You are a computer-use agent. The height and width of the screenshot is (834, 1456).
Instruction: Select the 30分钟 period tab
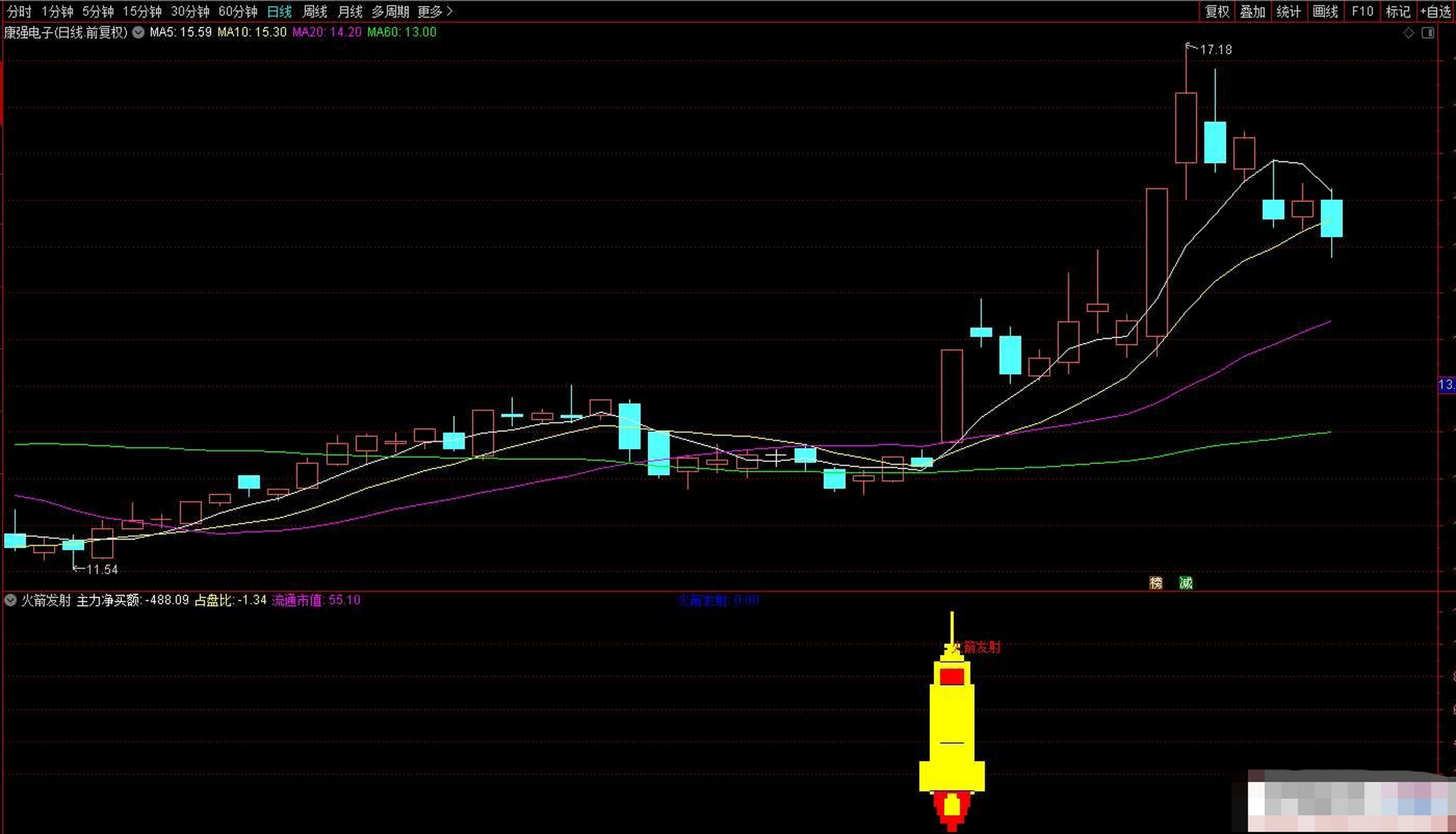click(x=190, y=11)
